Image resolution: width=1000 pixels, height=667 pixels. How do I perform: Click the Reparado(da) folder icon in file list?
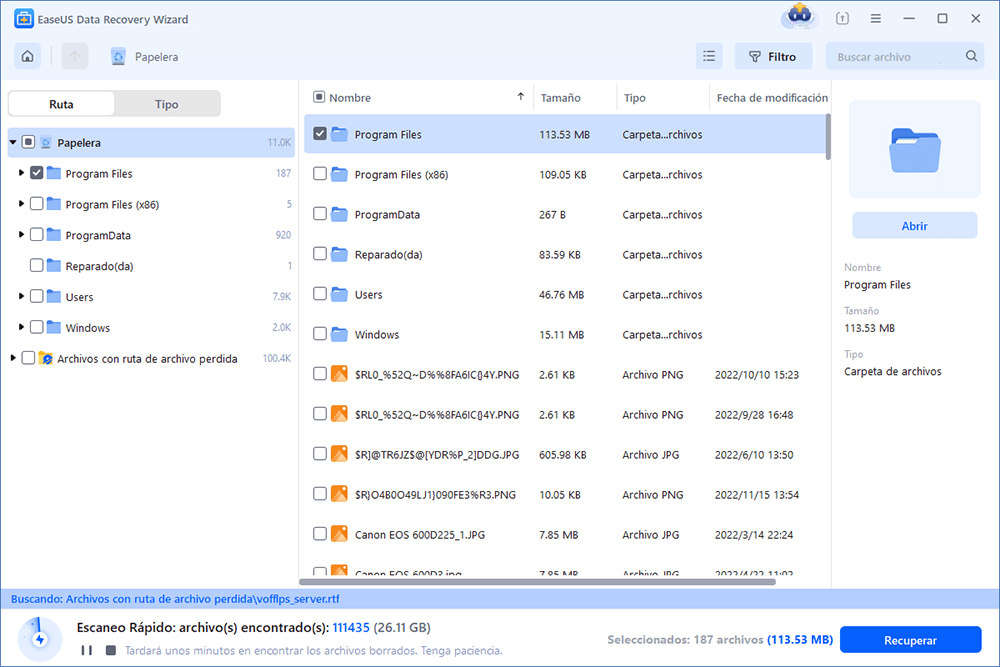click(x=339, y=254)
